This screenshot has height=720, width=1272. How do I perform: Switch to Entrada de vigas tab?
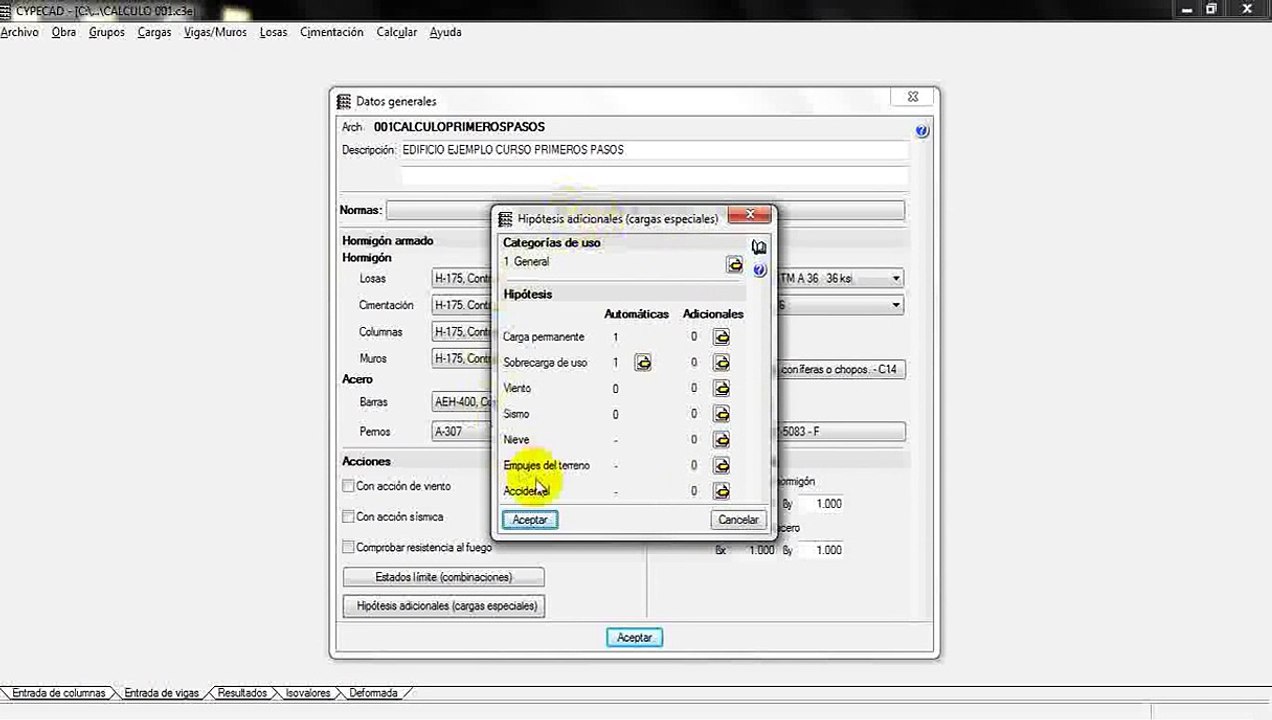[161, 693]
